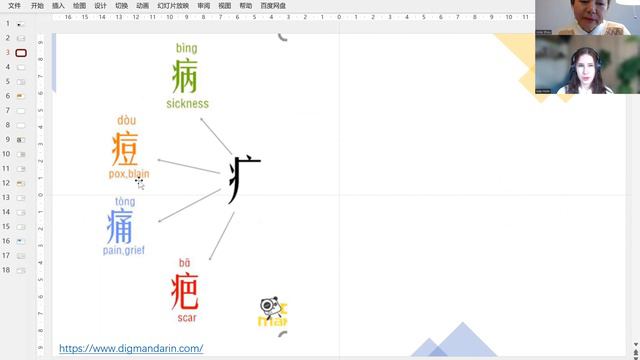
Task: Click the panda camera logo image
Action: [x=273, y=311]
